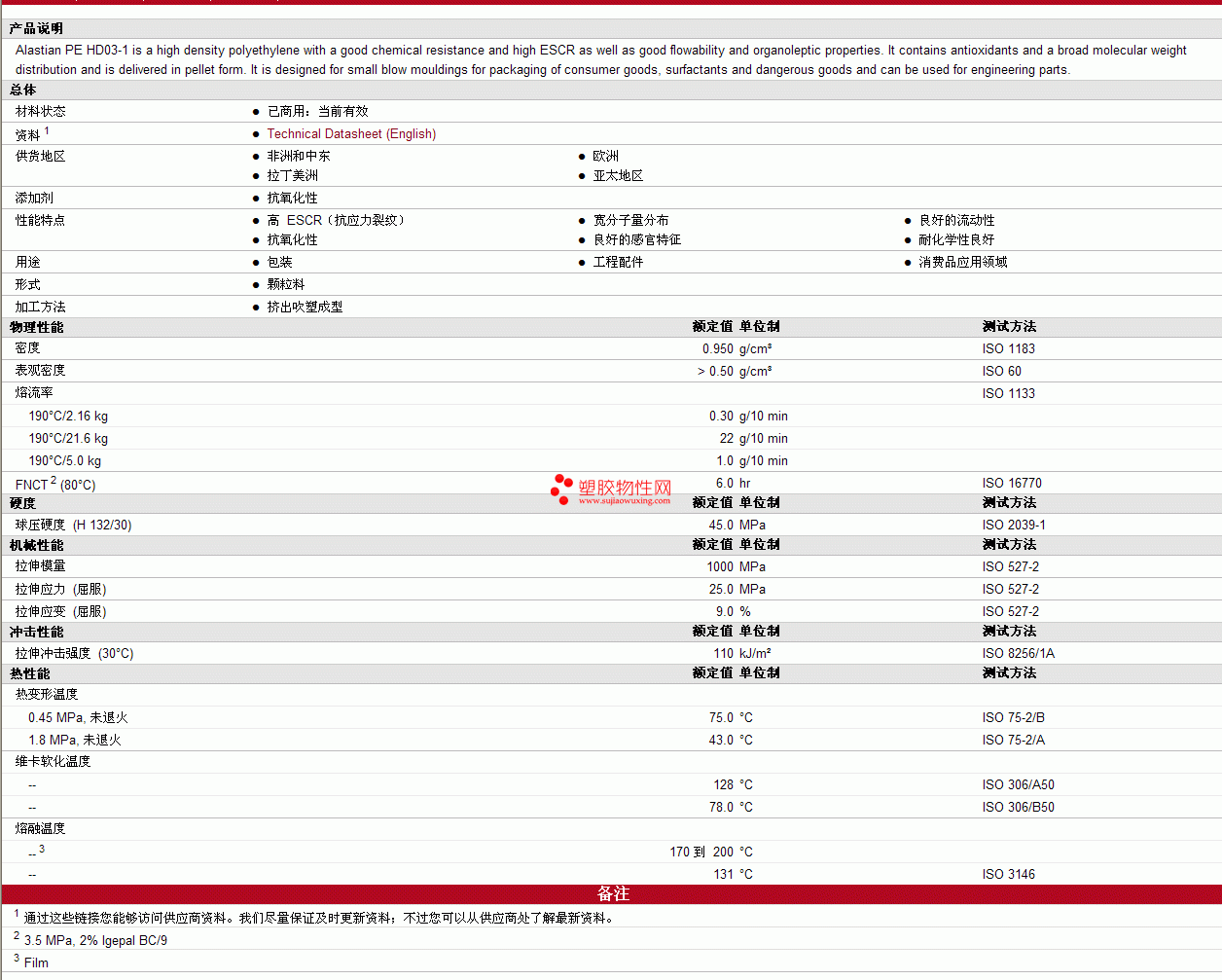This screenshot has height=980, width=1222.
Task: Click the 硬度 section header
Action: point(23,504)
